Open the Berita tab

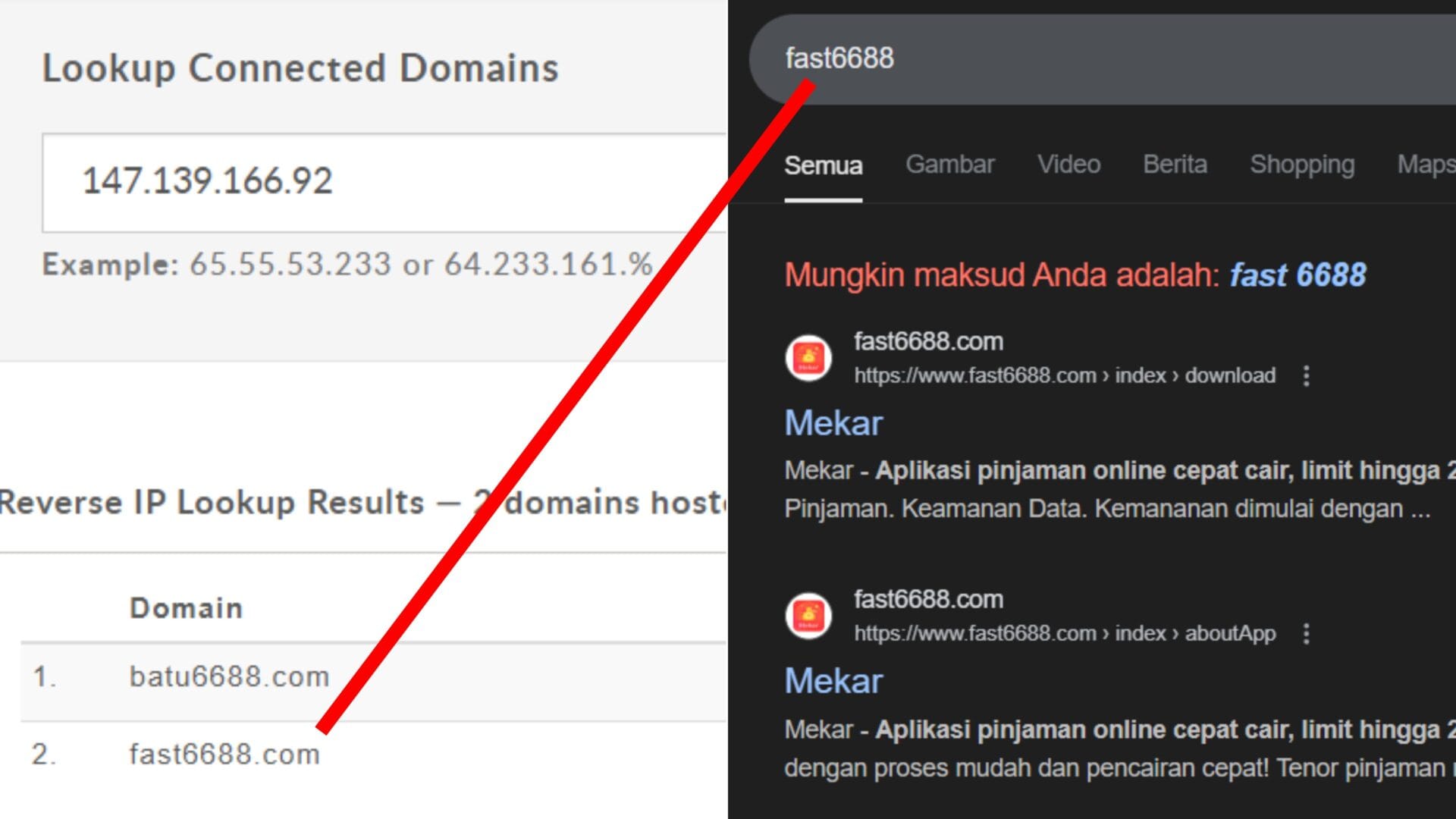coord(1175,165)
